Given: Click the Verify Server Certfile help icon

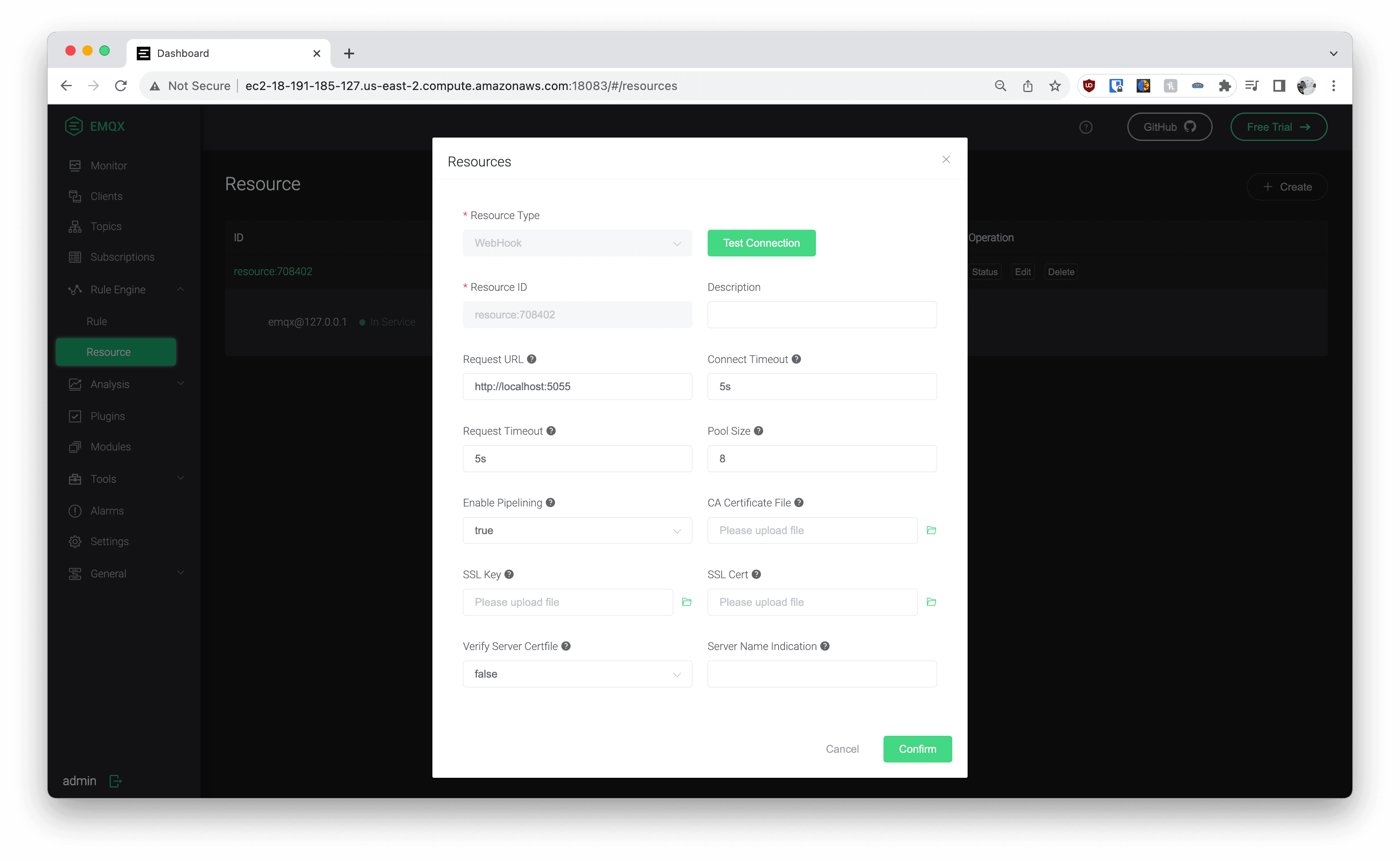Looking at the screenshot, I should click(x=566, y=646).
